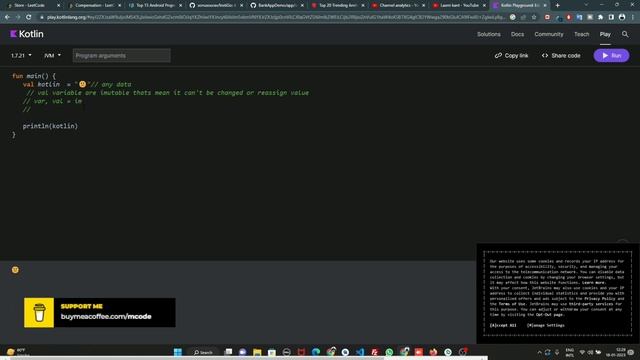Open the browser profile avatar
The height and width of the screenshot is (360, 640).
(x=622, y=17)
